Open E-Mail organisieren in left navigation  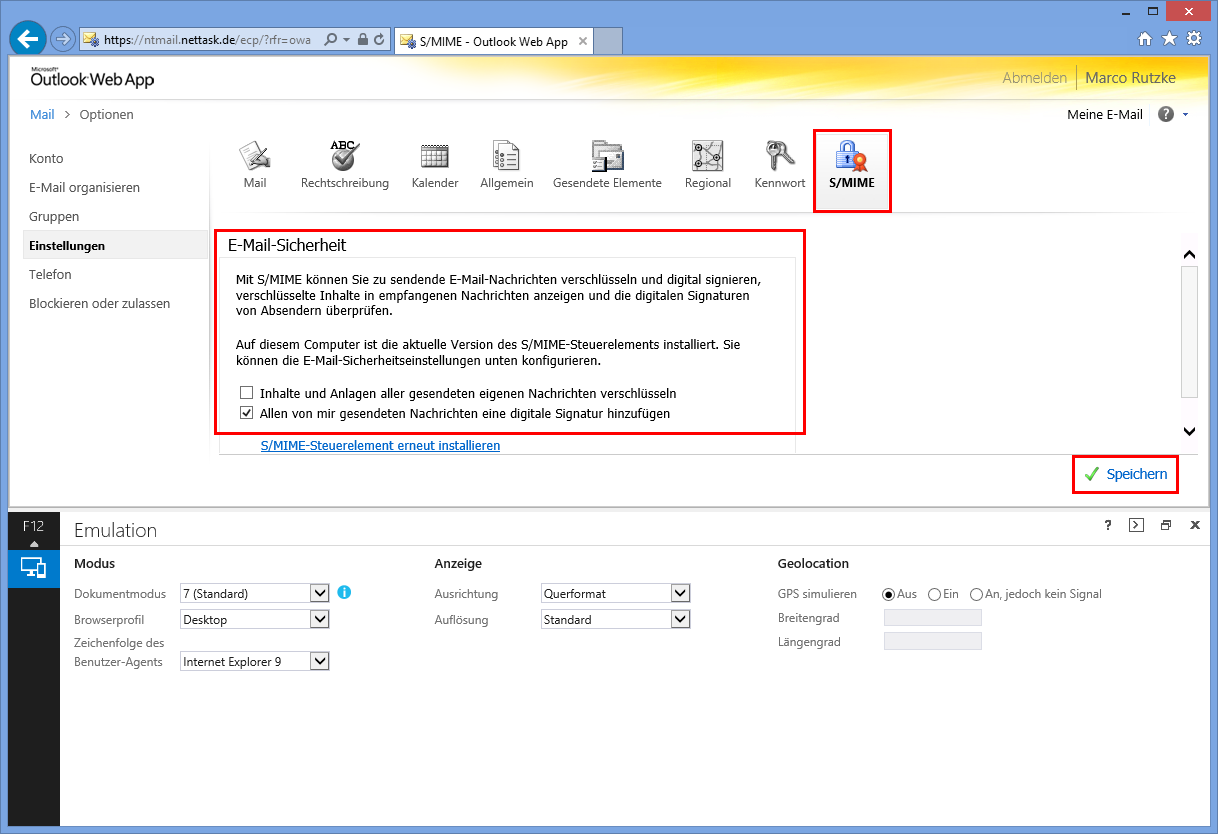[x=85, y=187]
